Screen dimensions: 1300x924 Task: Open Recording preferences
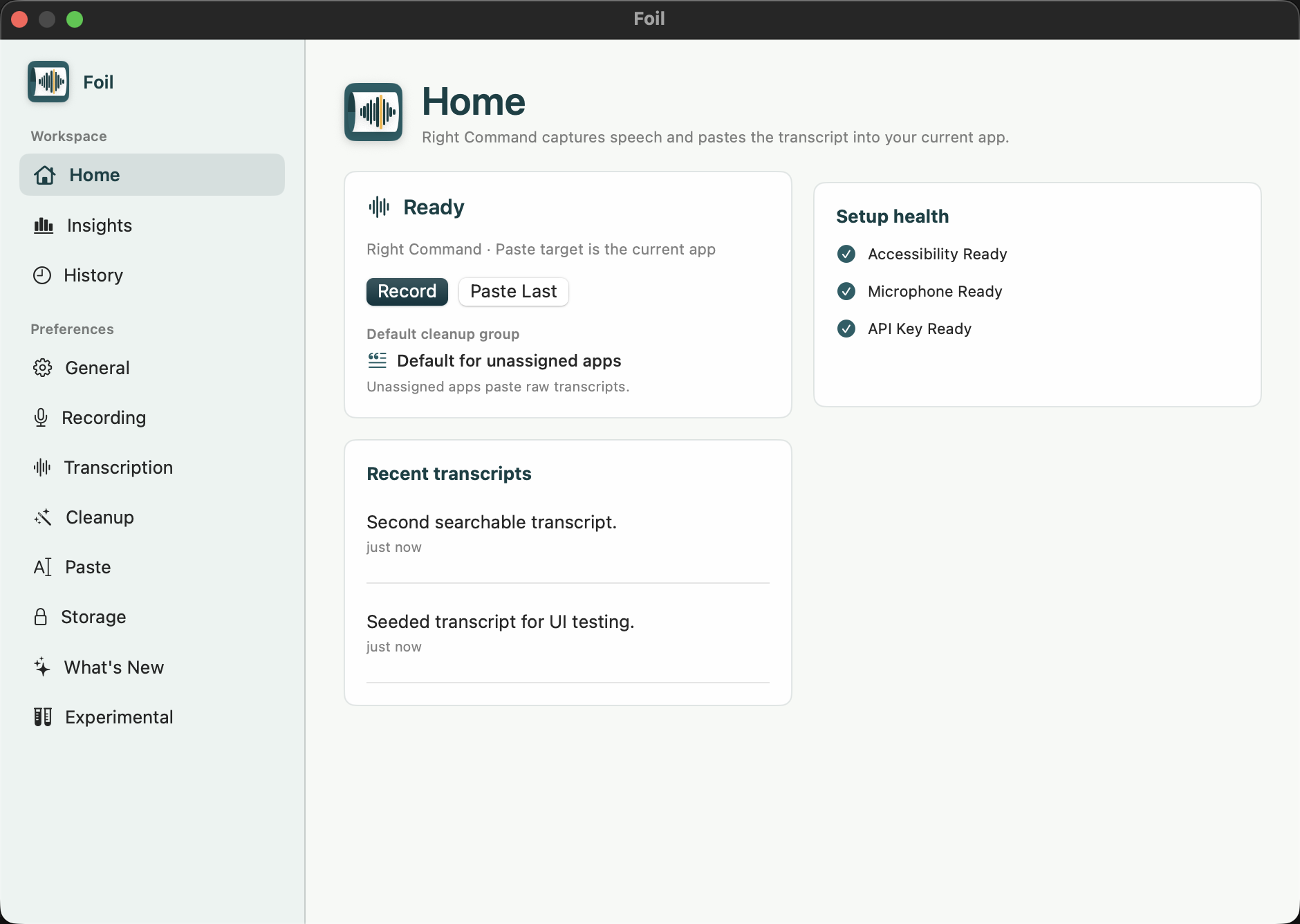coord(152,418)
